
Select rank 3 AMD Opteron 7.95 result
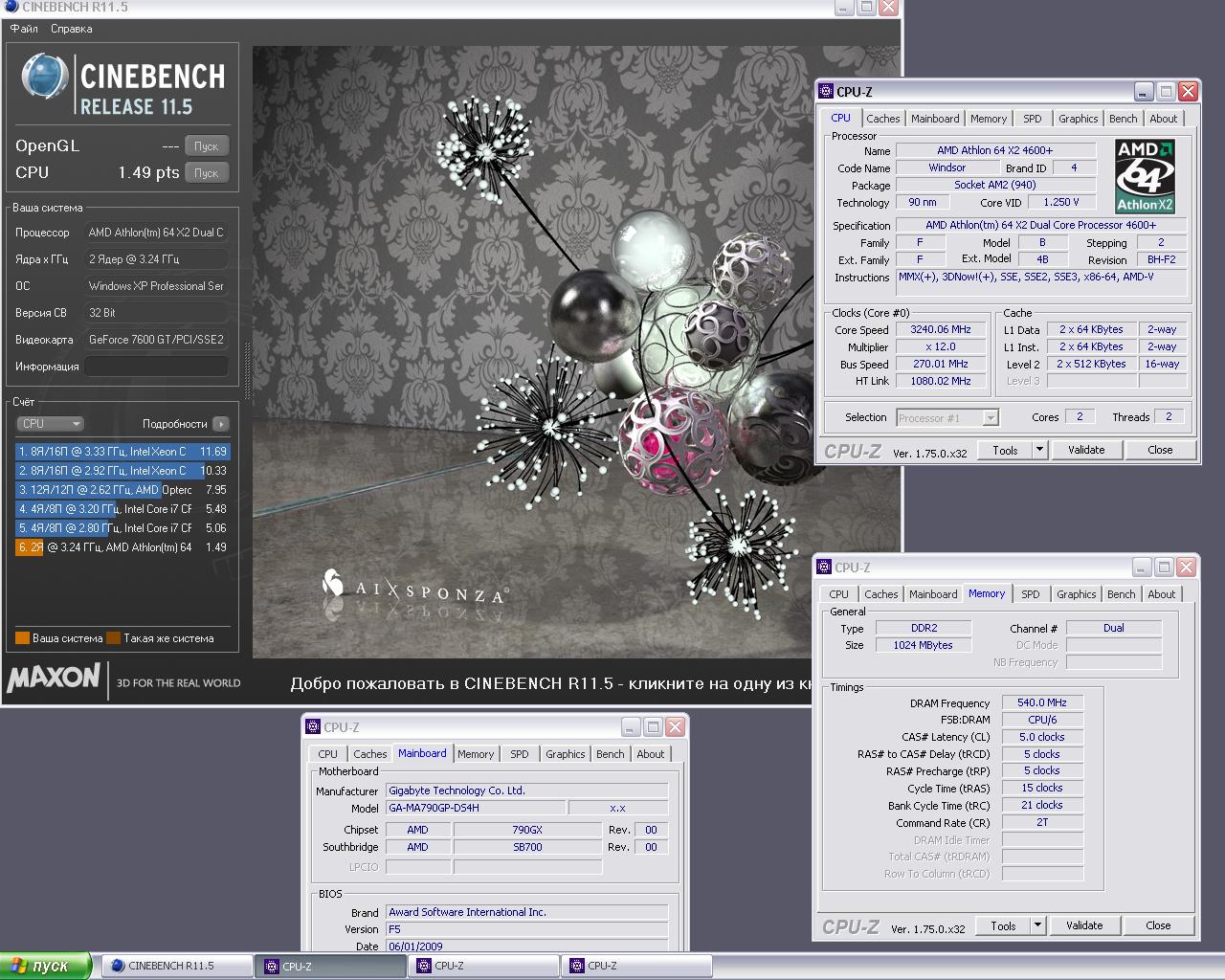click(122, 490)
